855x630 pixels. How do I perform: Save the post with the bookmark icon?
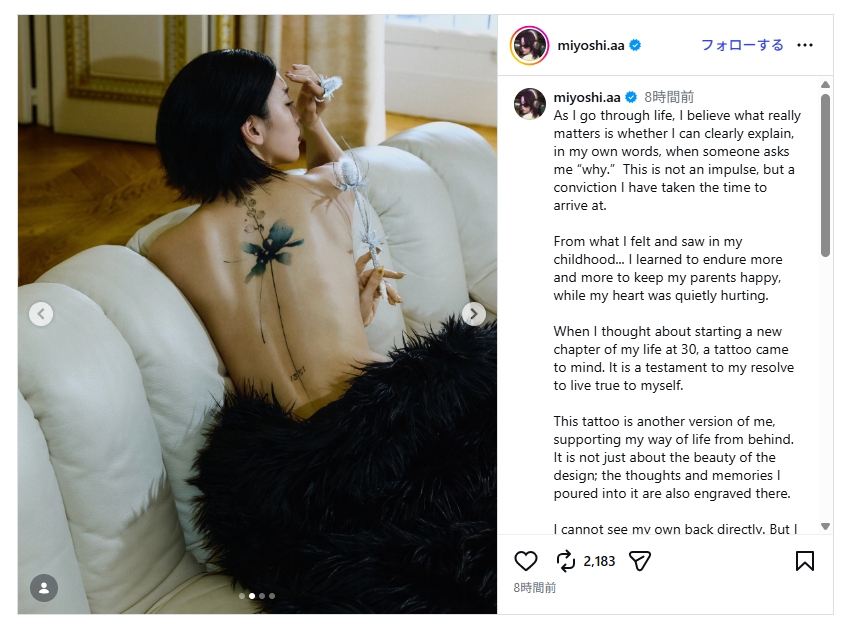pyautogui.click(x=805, y=561)
